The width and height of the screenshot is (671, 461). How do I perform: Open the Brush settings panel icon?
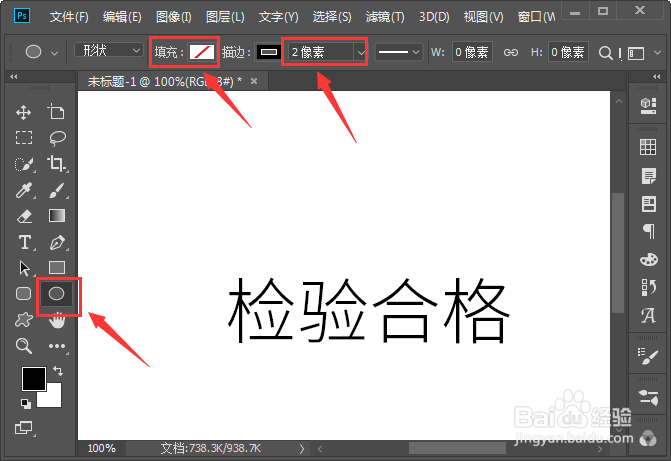point(649,357)
